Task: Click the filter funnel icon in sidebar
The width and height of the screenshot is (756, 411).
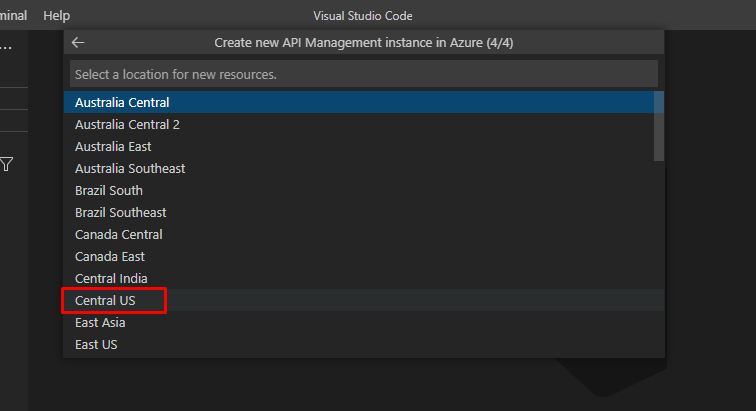Action: point(7,164)
